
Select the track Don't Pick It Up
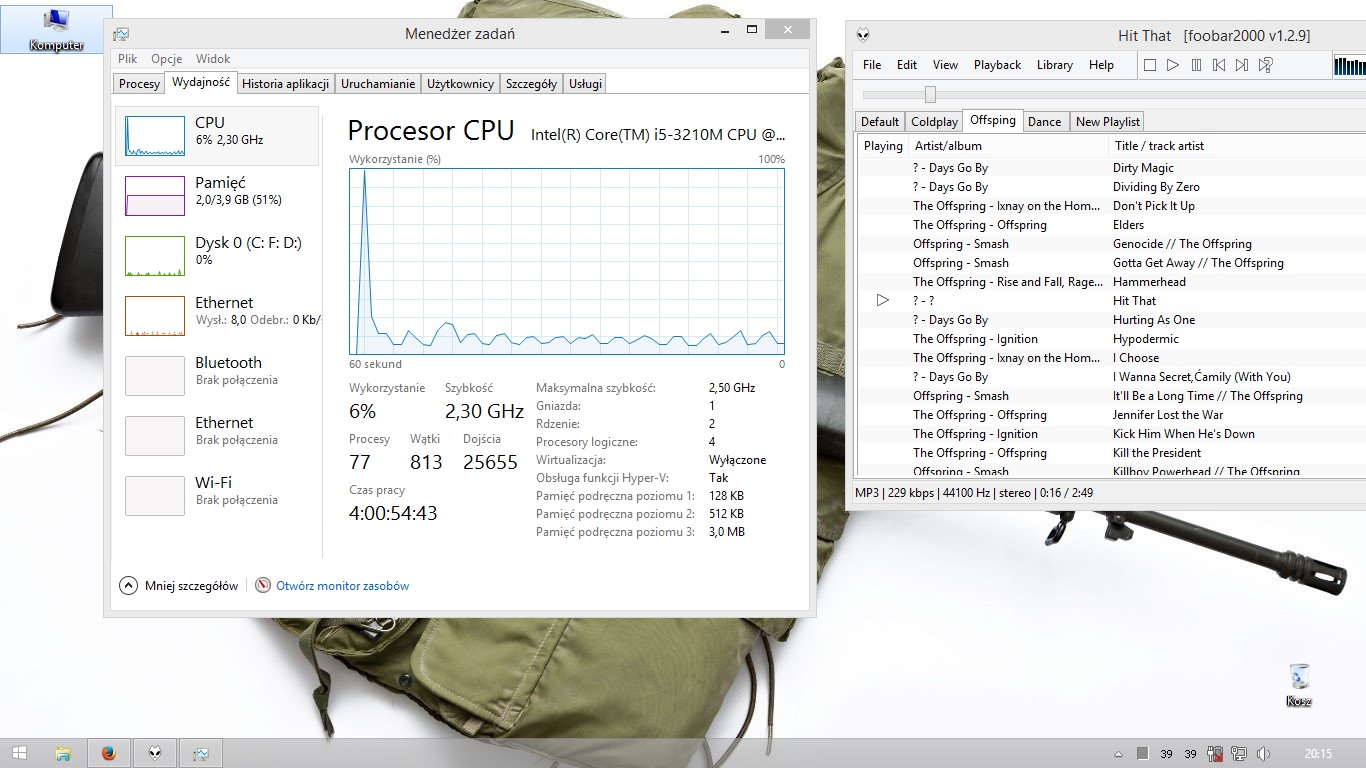(1154, 206)
